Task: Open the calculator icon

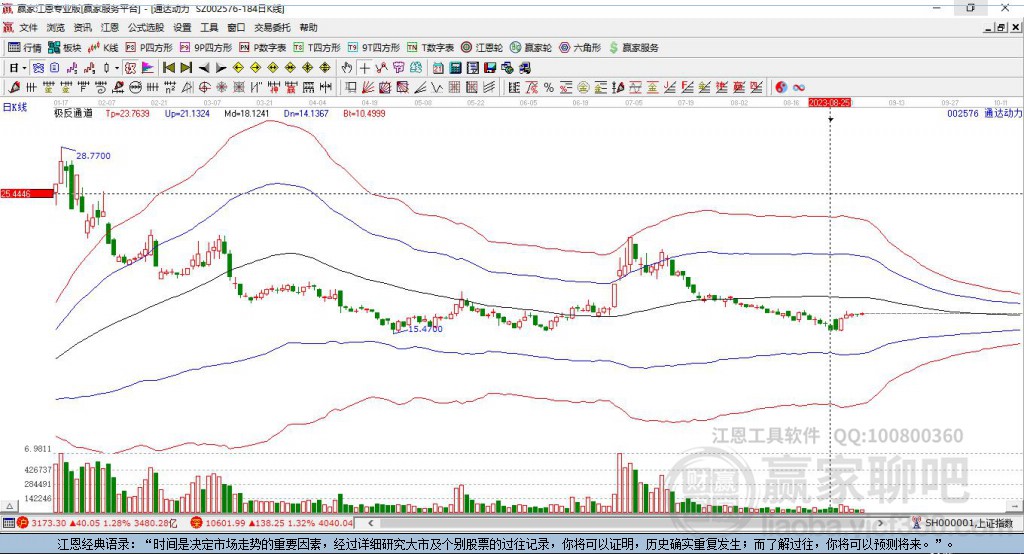Action: coord(455,68)
